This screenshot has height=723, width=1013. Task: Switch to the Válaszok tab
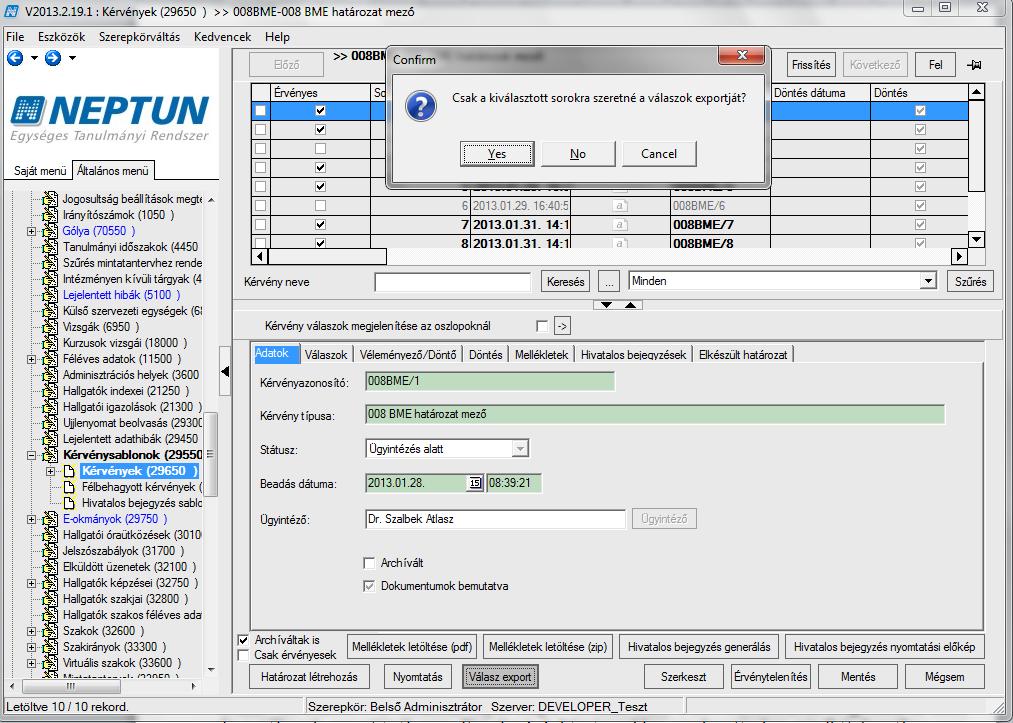click(x=326, y=355)
